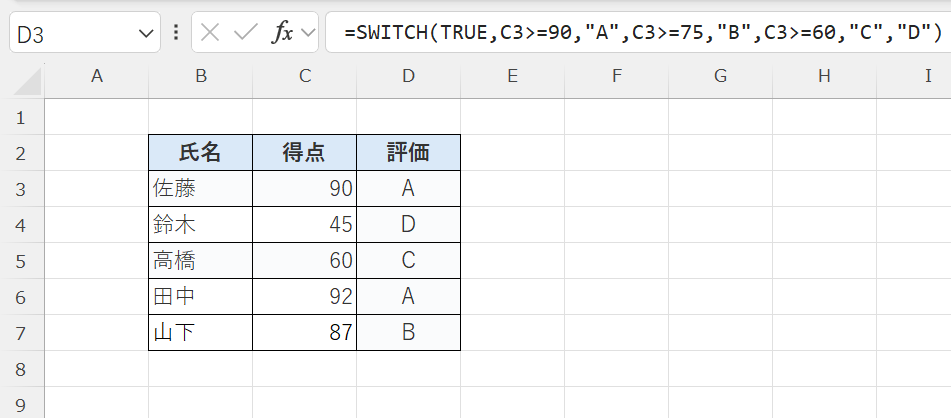The image size is (951, 418).
Task: Select column G header
Action: coord(720,76)
